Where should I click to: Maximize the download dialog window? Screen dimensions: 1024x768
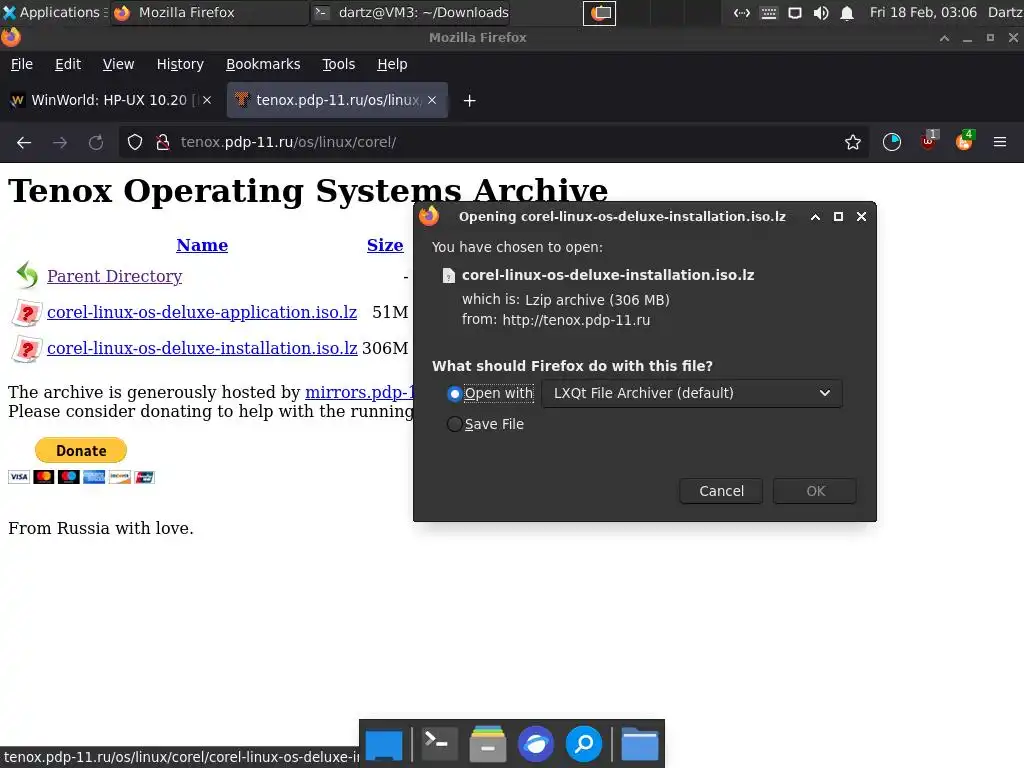tap(839, 217)
